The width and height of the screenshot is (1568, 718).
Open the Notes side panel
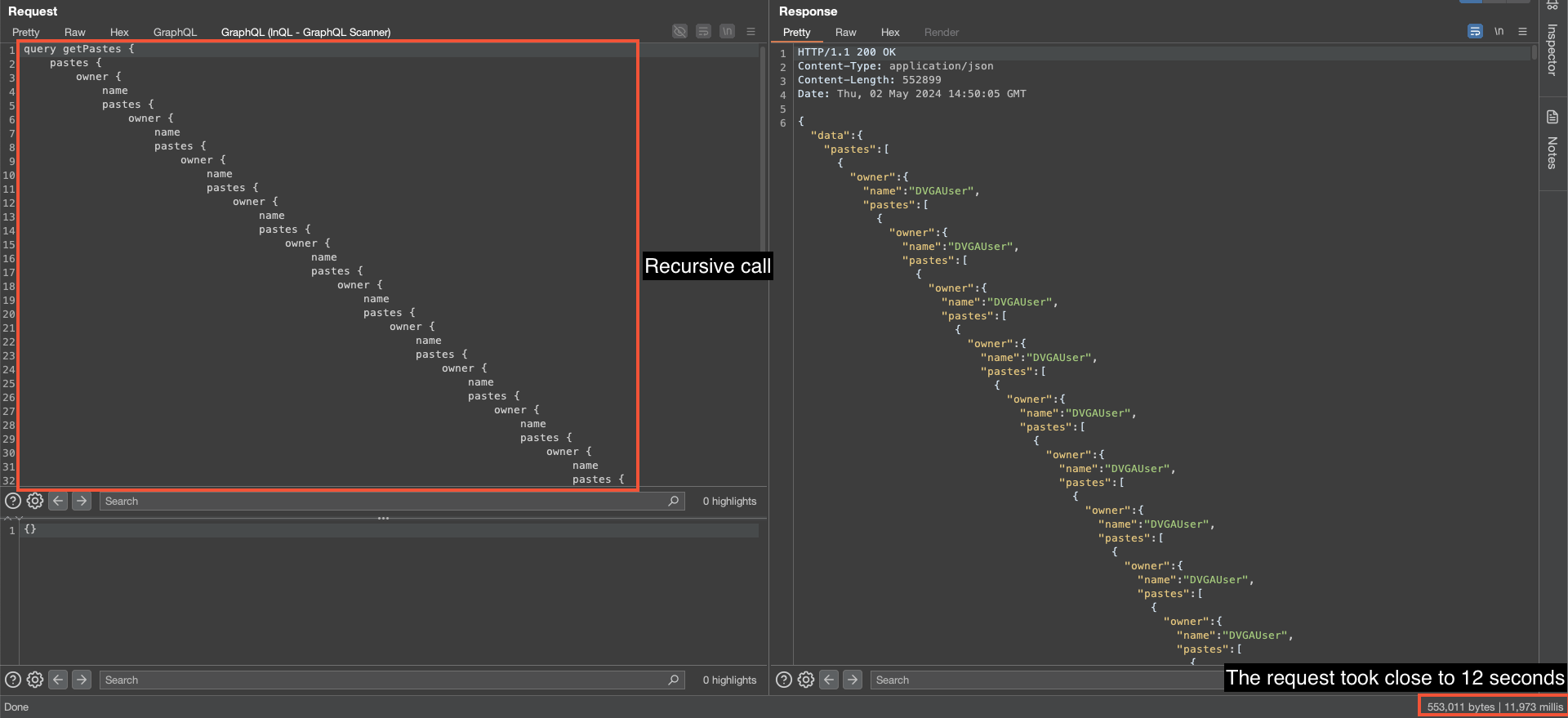tap(1552, 143)
